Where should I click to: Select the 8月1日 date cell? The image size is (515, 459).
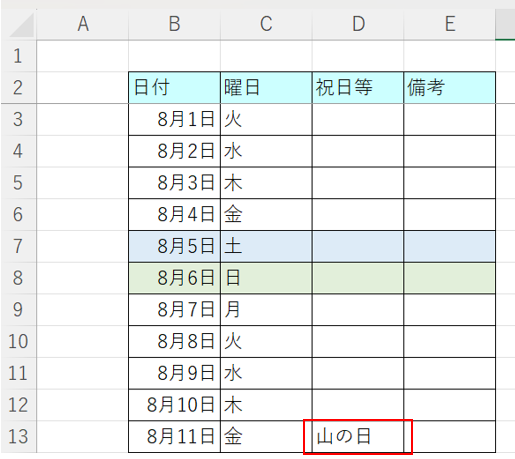(174, 119)
